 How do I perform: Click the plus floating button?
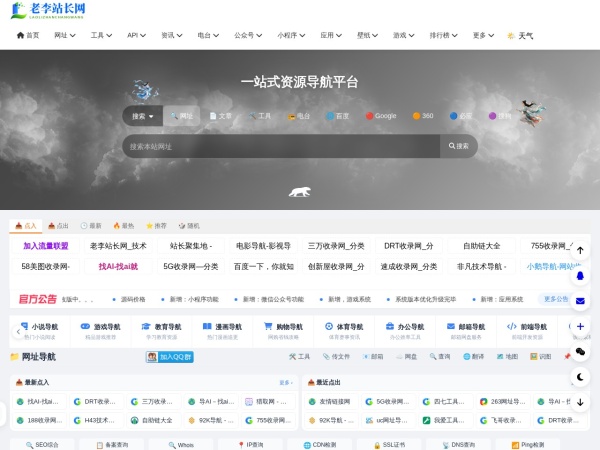pyautogui.click(x=580, y=326)
